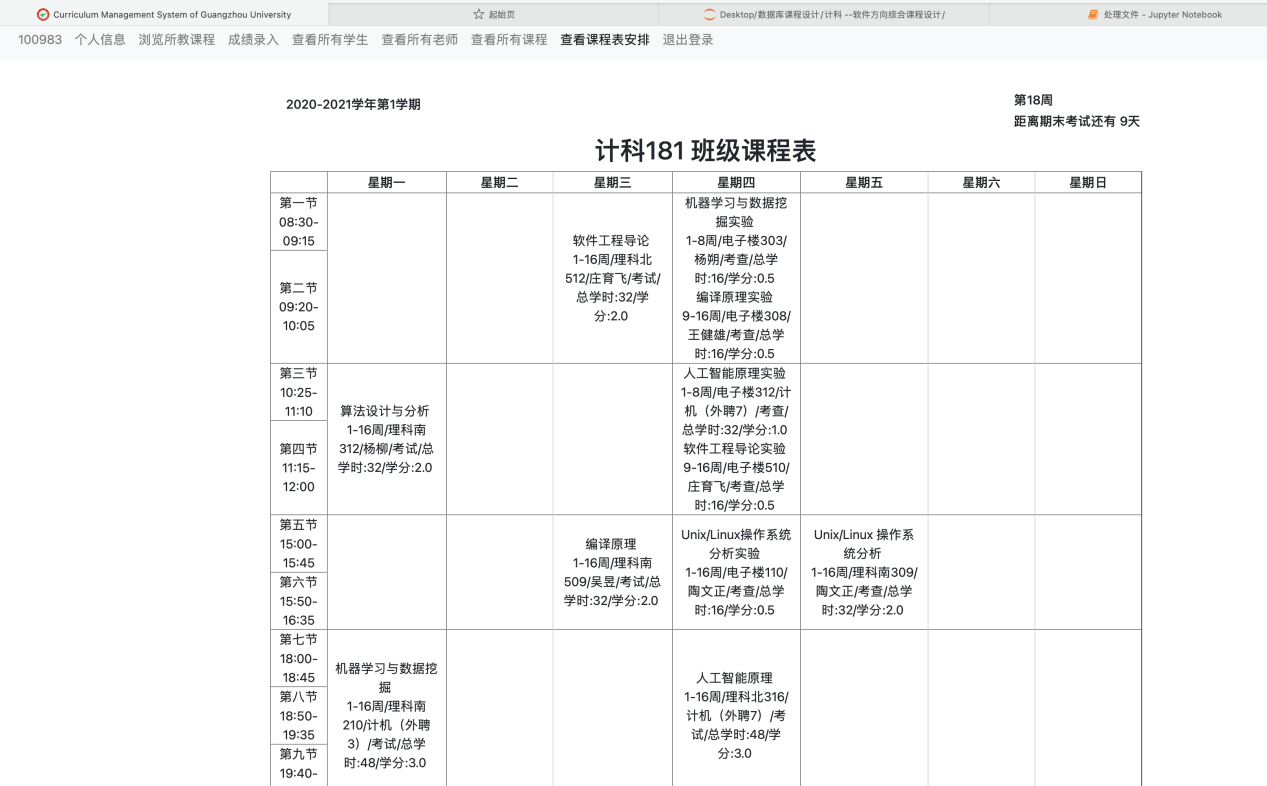The image size is (1267, 786).
Task: Click the 第八节 18:50-19:35 time slot
Action: coord(298,715)
